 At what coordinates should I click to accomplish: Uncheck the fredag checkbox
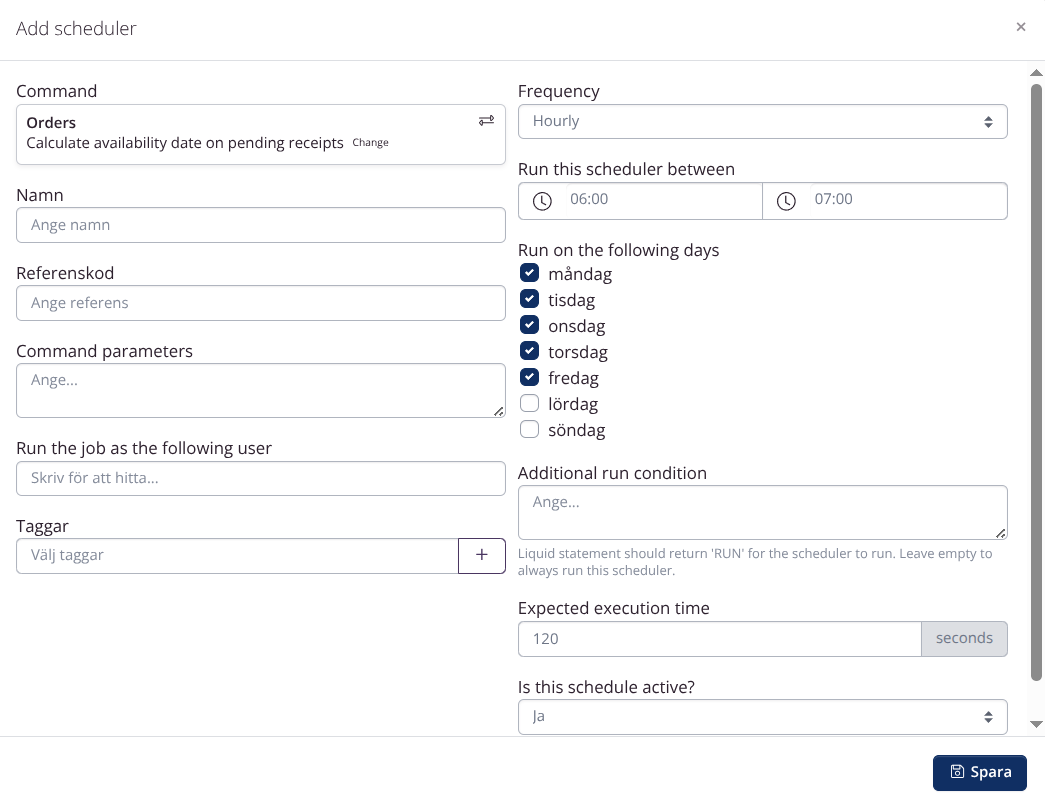point(529,377)
